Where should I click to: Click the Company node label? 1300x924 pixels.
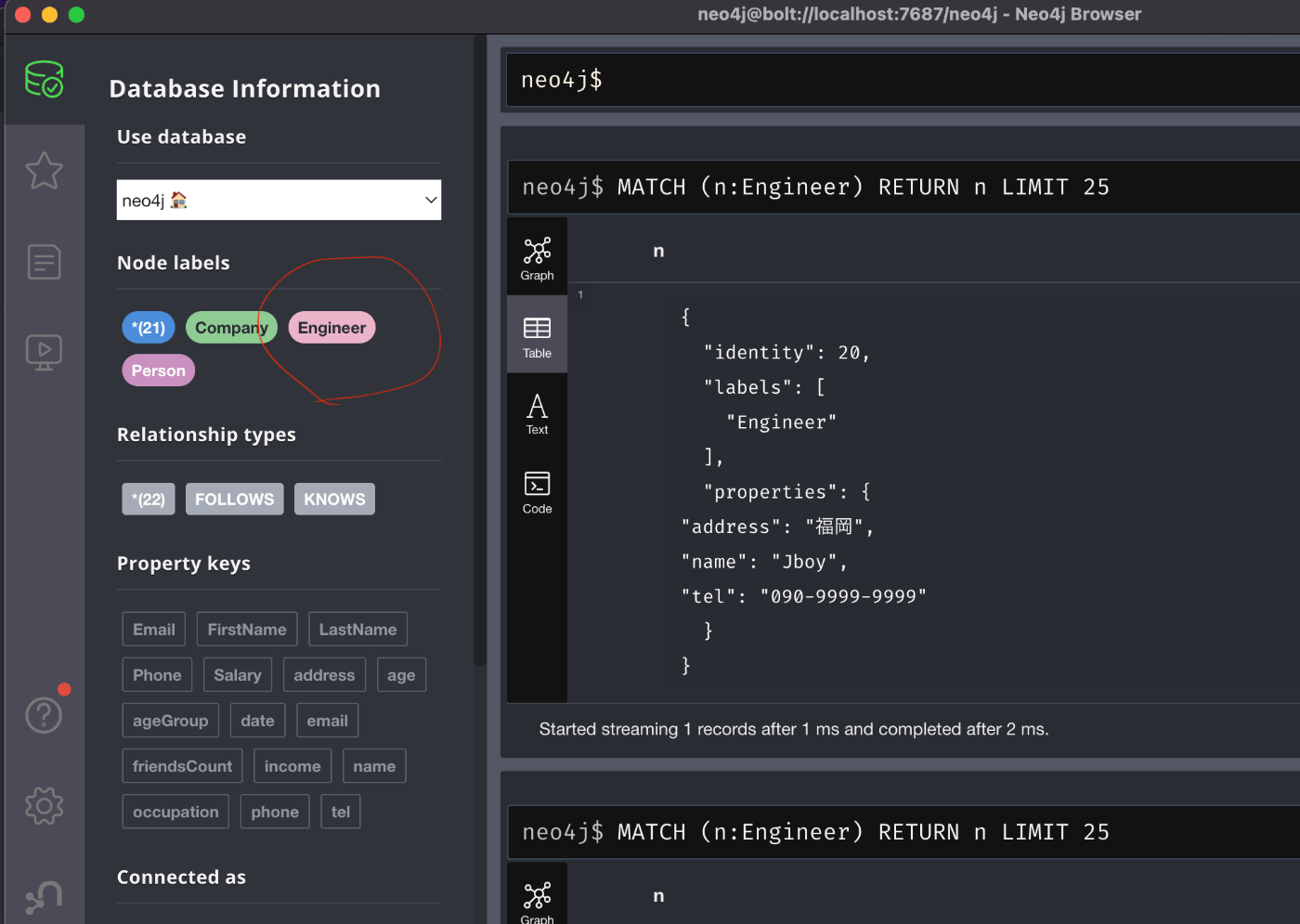pos(231,327)
